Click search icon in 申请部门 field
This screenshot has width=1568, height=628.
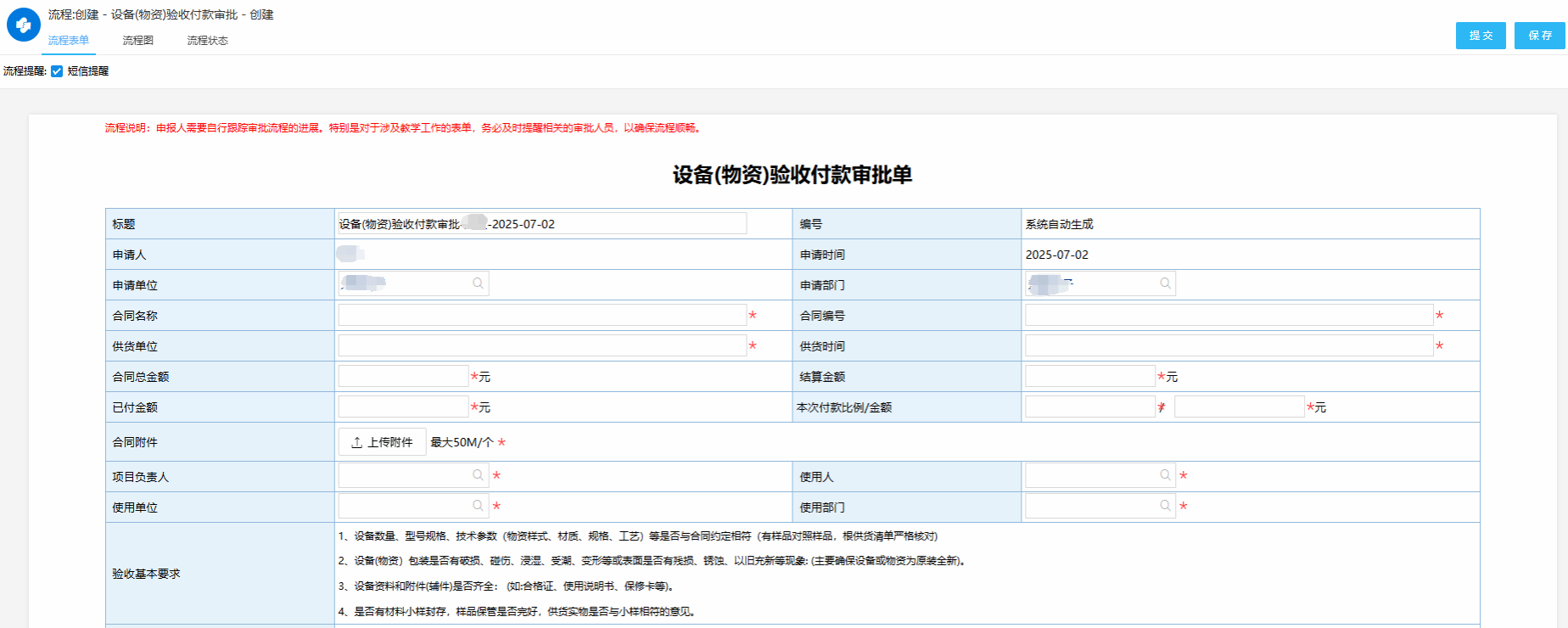point(1165,283)
